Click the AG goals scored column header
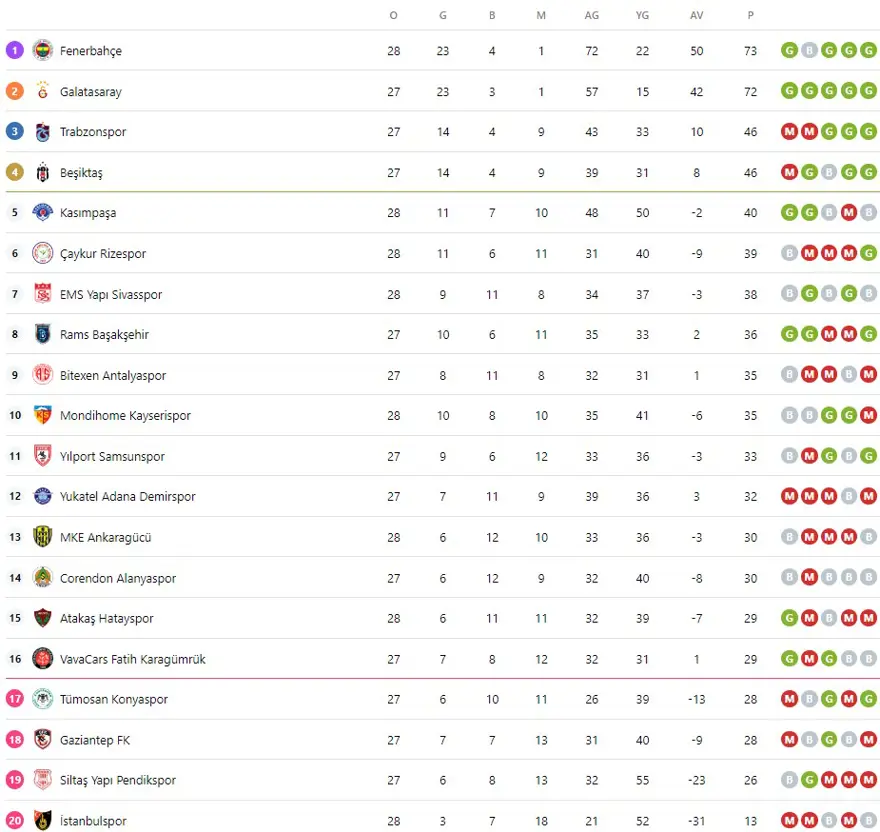The image size is (880, 832). click(x=592, y=15)
